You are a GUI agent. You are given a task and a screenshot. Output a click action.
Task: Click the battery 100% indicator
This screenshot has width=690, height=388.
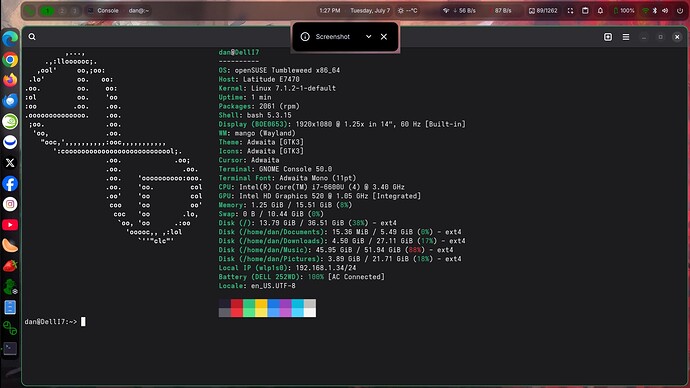(624, 11)
